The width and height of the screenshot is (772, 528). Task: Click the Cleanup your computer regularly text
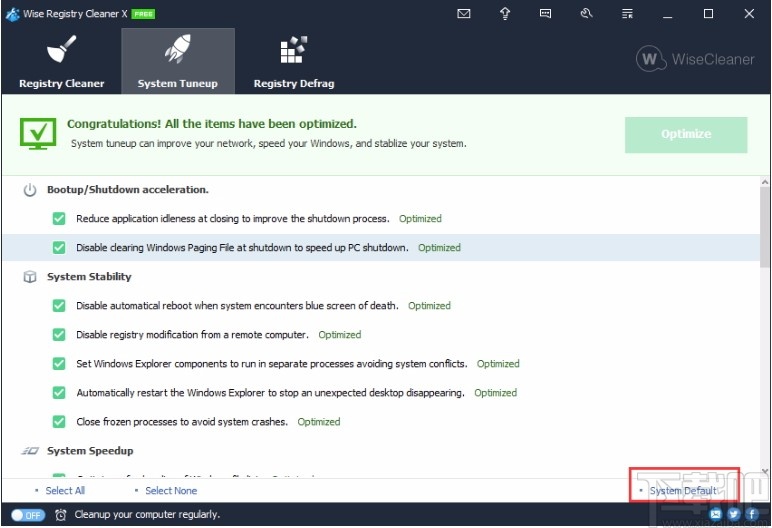point(147,515)
